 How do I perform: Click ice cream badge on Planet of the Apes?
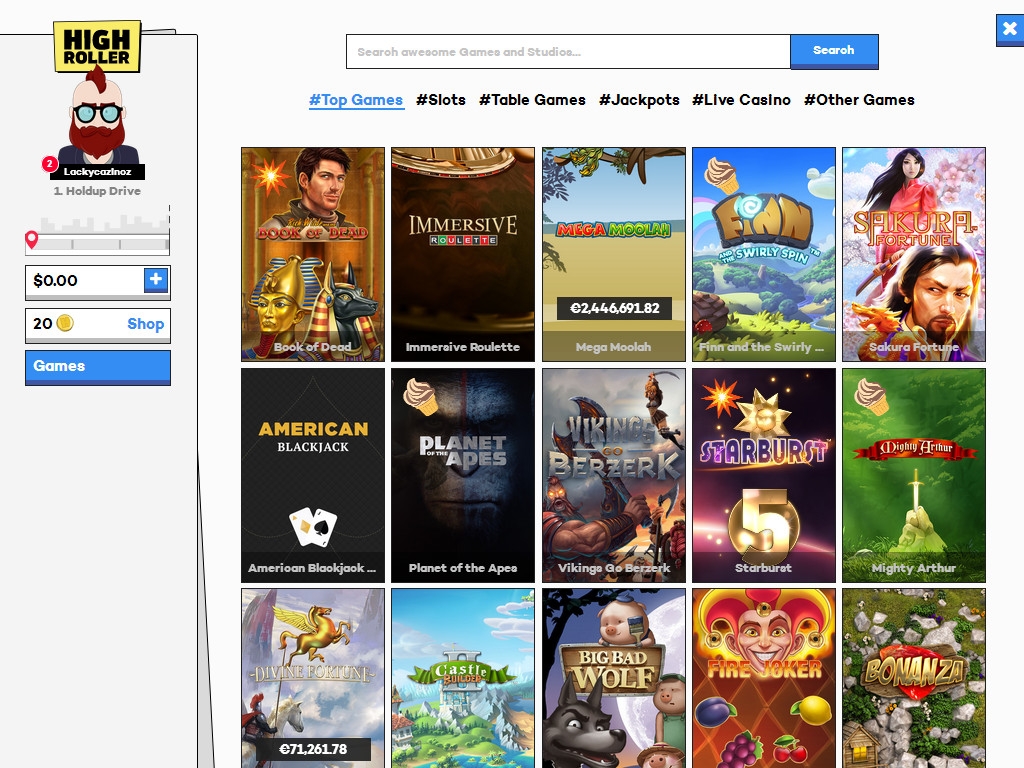[419, 396]
